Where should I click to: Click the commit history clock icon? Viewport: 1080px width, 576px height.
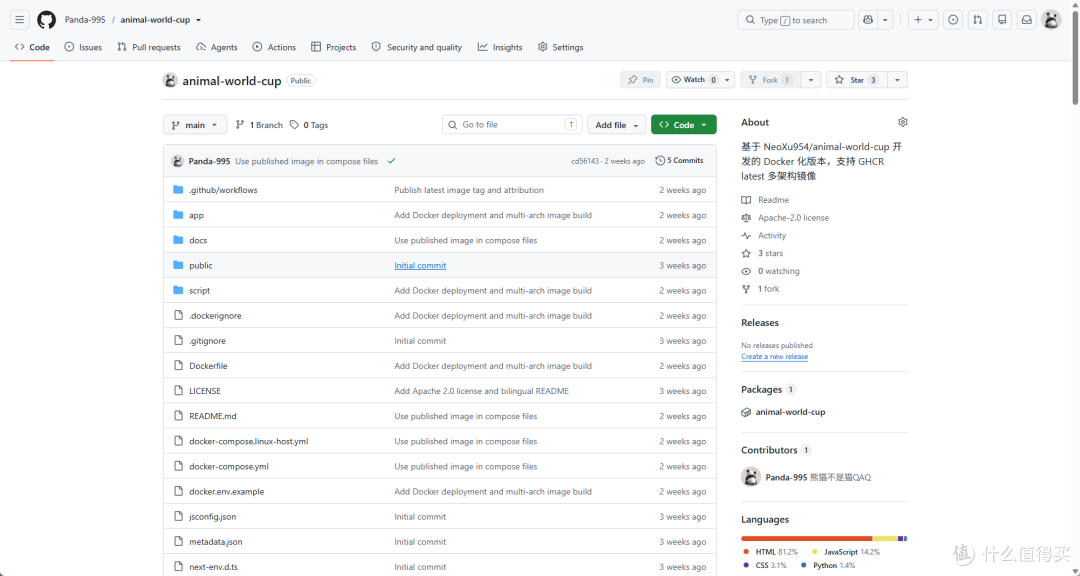(660, 161)
